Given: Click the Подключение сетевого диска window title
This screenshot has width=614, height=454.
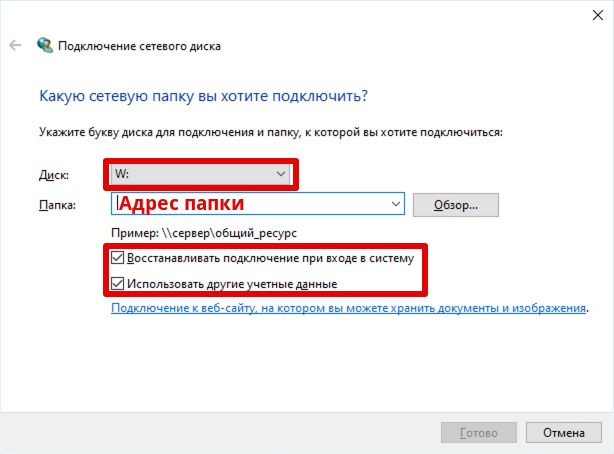Looking at the screenshot, I should (140, 46).
